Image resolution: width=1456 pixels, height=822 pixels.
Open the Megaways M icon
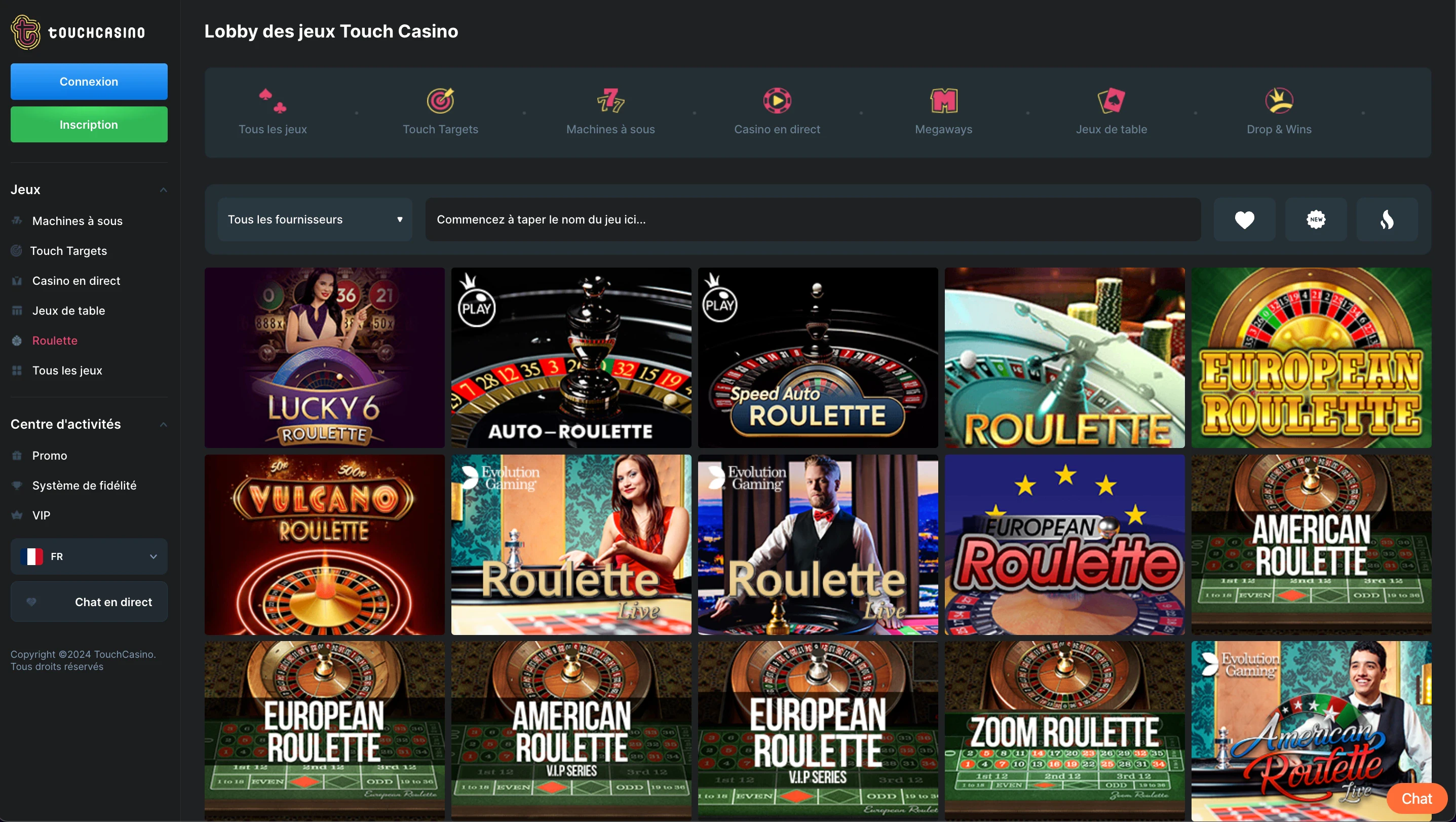point(943,101)
